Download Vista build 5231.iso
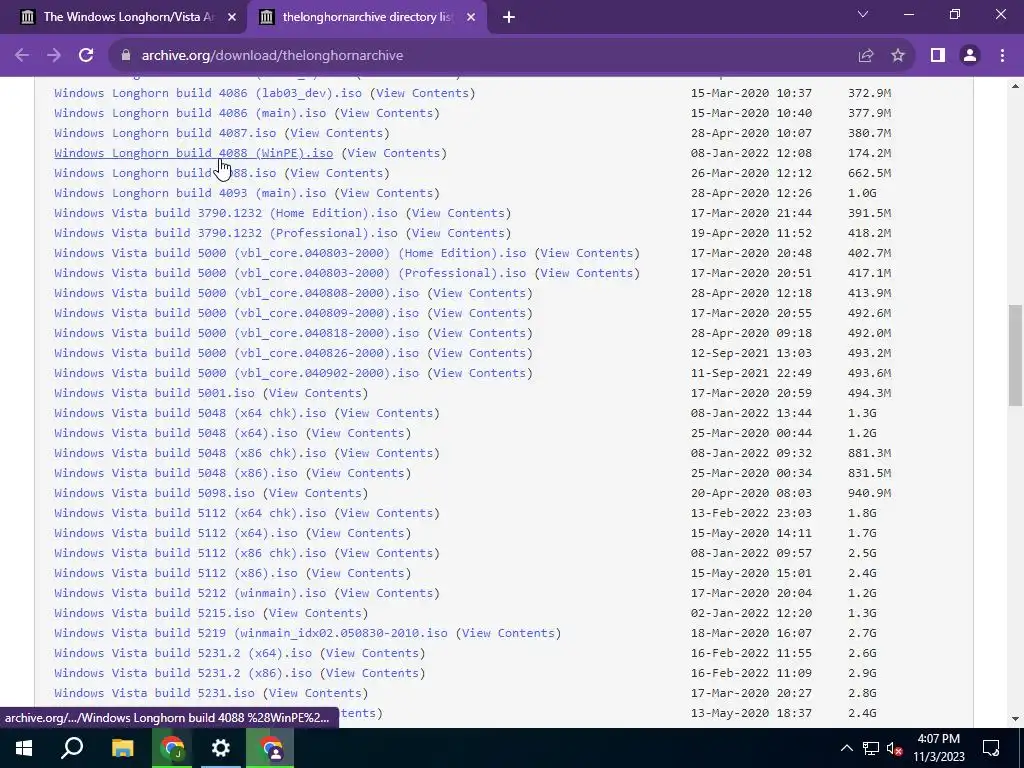Viewport: 1024px width, 768px height. 154,693
